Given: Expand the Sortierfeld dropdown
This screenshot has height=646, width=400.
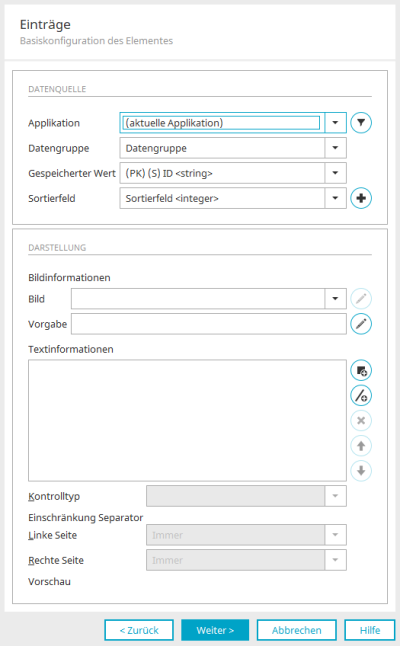Looking at the screenshot, I should [335, 198].
